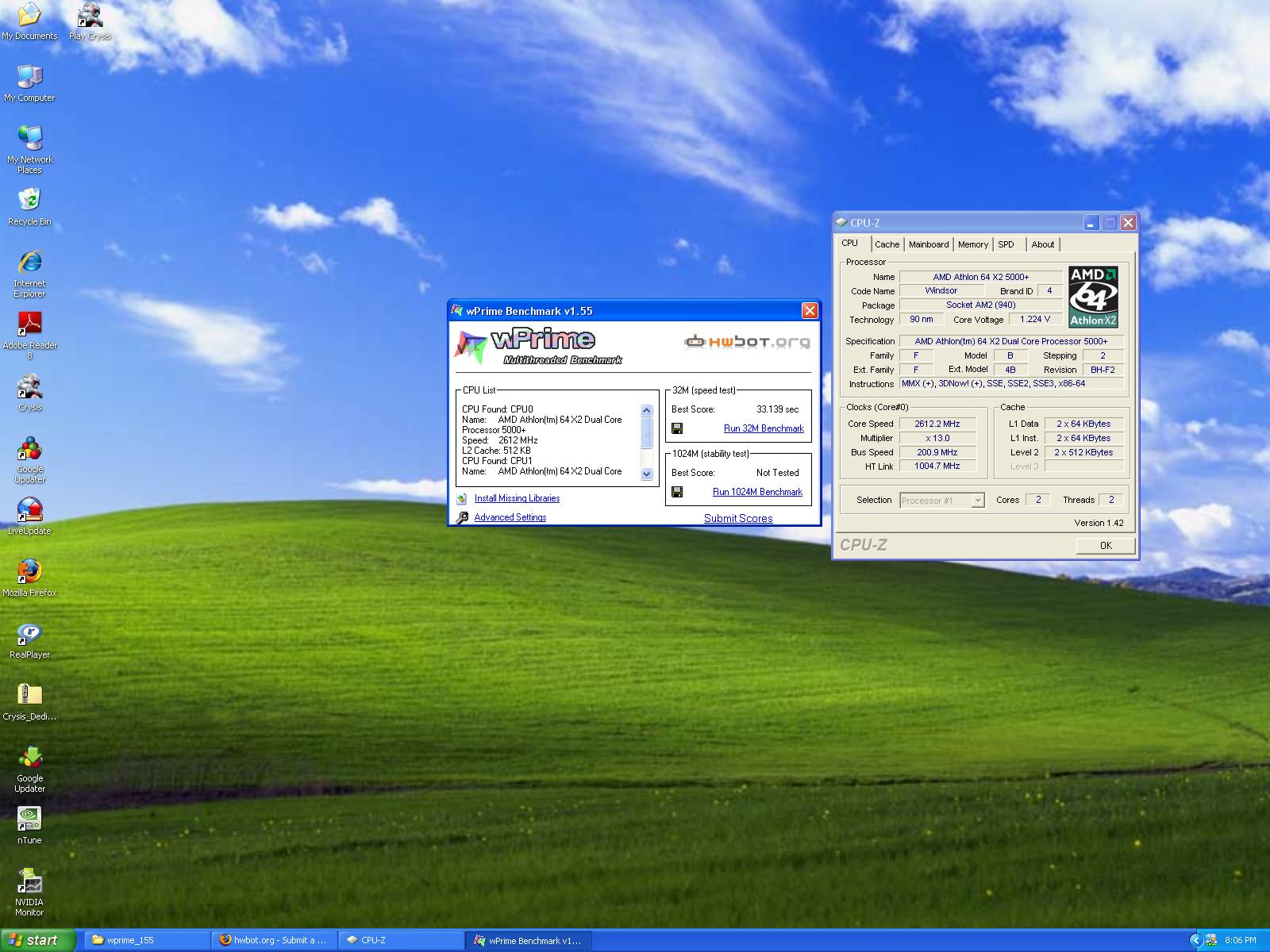Click the Submit Scores link
Viewport: 1270px width, 952px height.
(738, 518)
